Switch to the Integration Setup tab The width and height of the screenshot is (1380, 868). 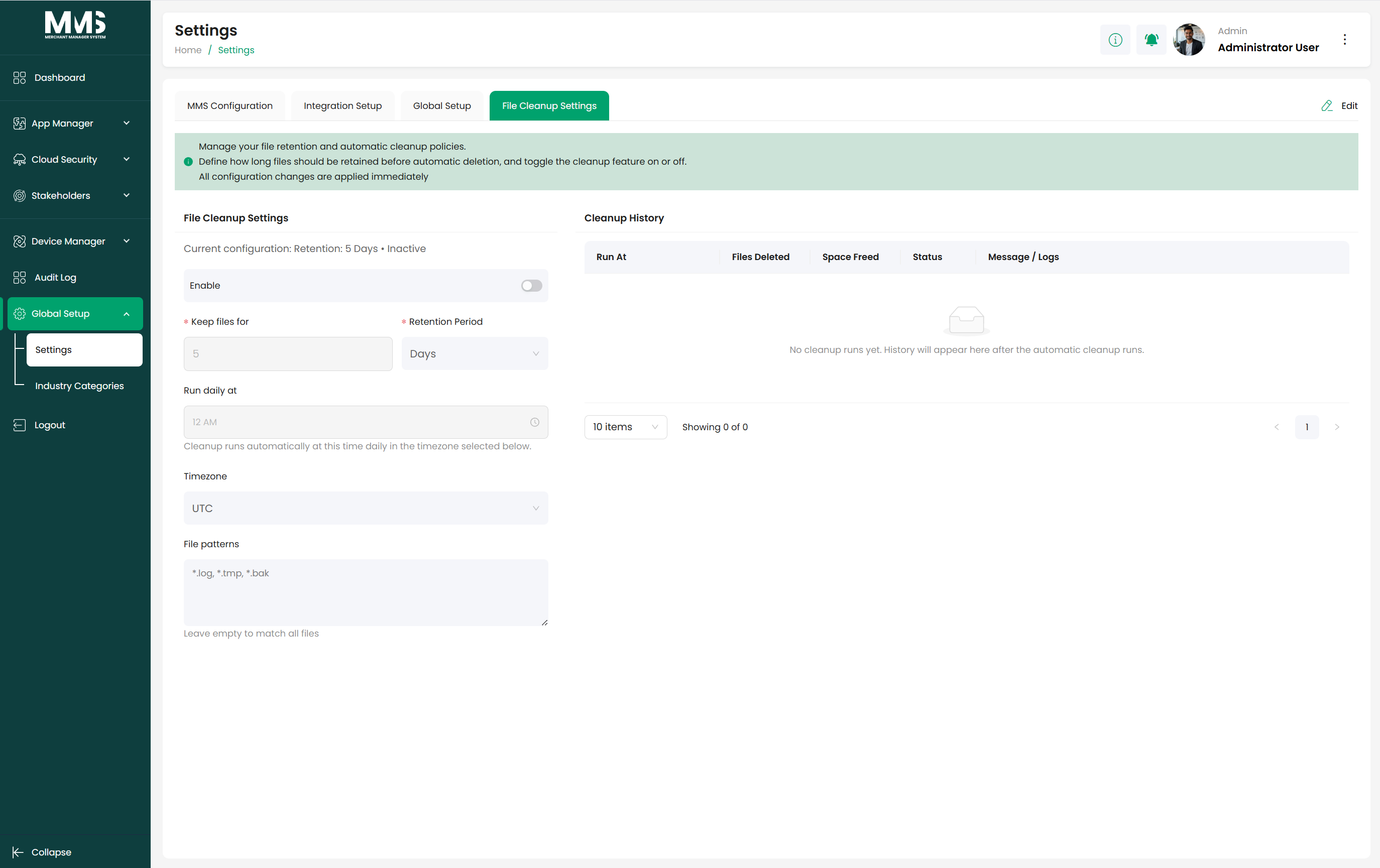pyautogui.click(x=342, y=105)
